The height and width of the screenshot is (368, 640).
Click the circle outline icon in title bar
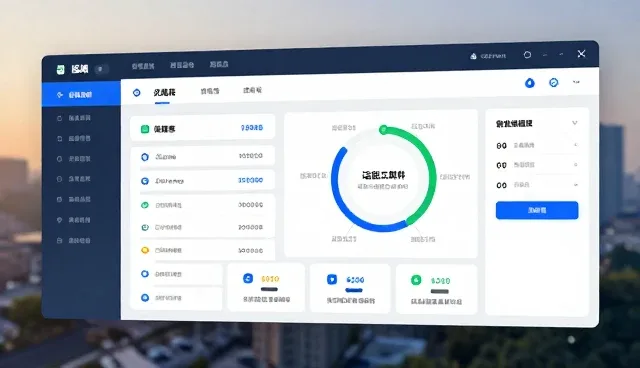pyautogui.click(x=527, y=55)
